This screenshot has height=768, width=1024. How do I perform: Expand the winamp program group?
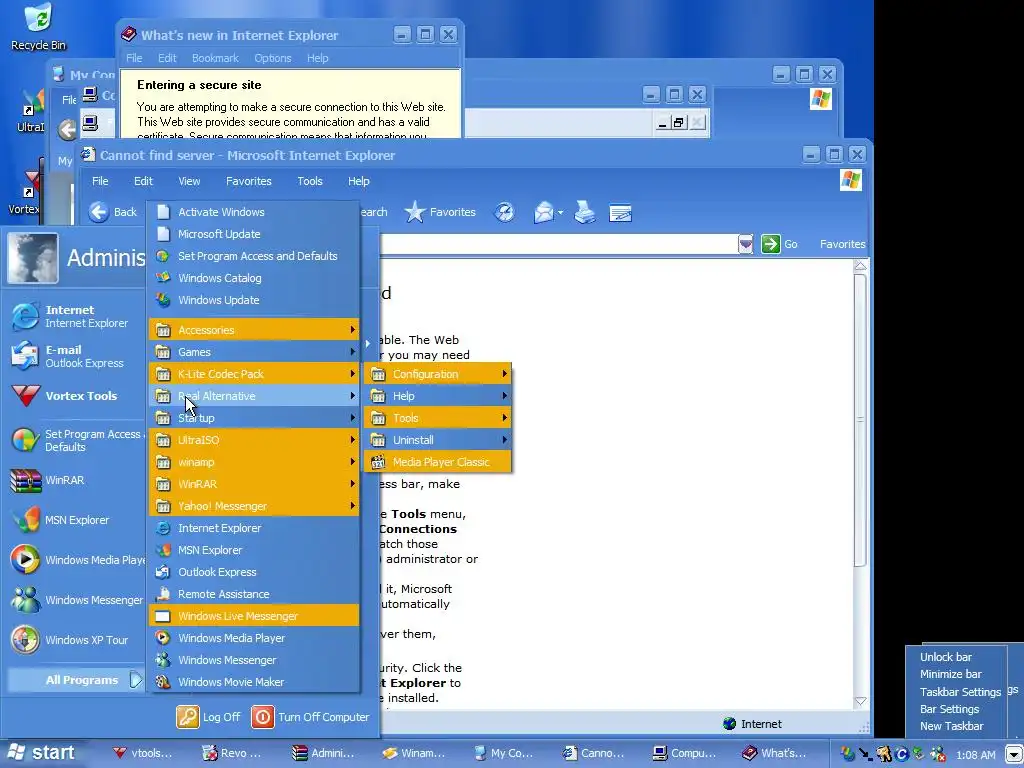click(x=254, y=462)
